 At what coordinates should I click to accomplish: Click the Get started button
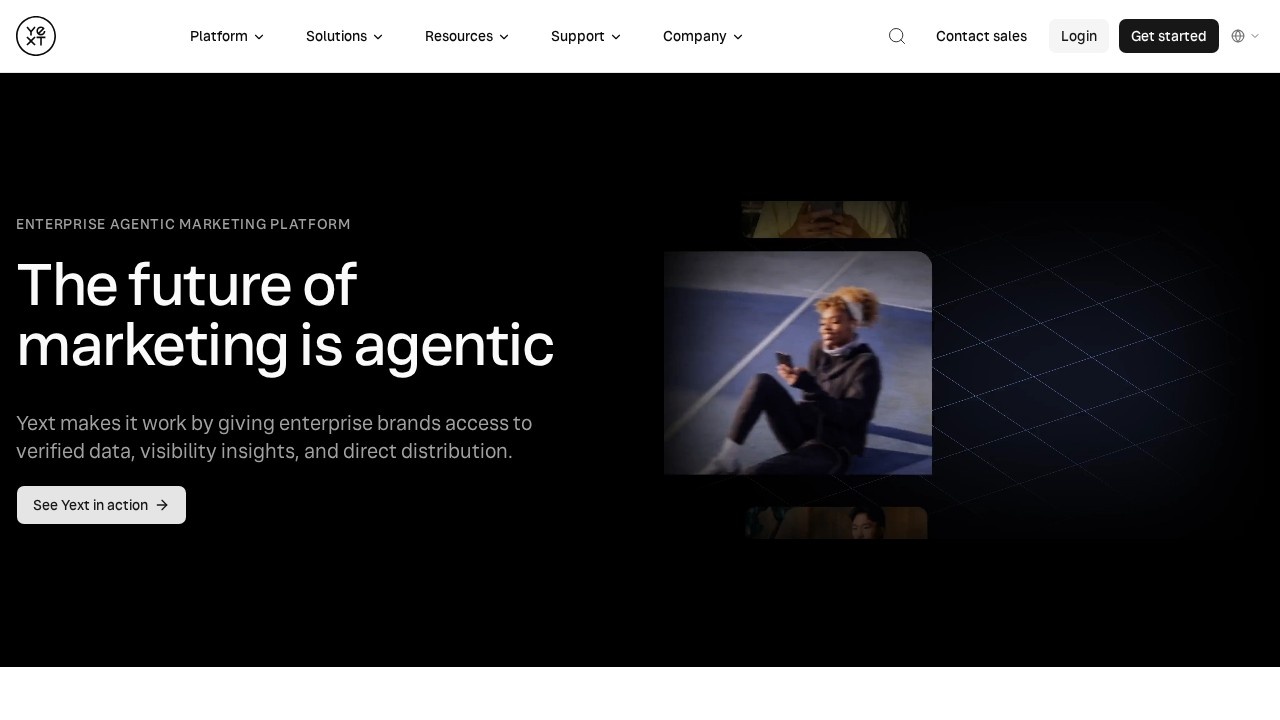tap(1169, 36)
